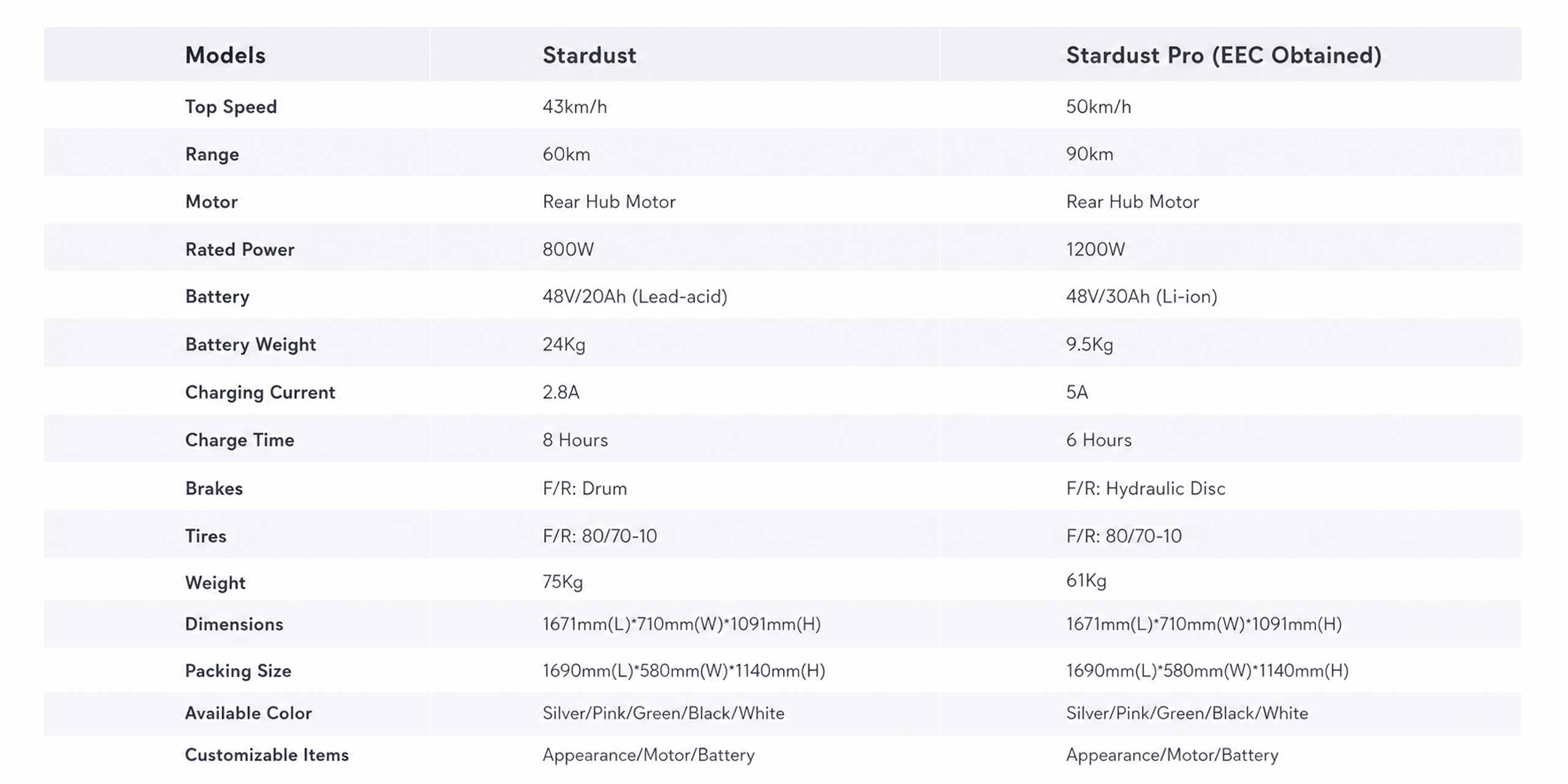This screenshot has height=784, width=1568.
Task: Click the 43km/h value
Action: pyautogui.click(x=575, y=107)
